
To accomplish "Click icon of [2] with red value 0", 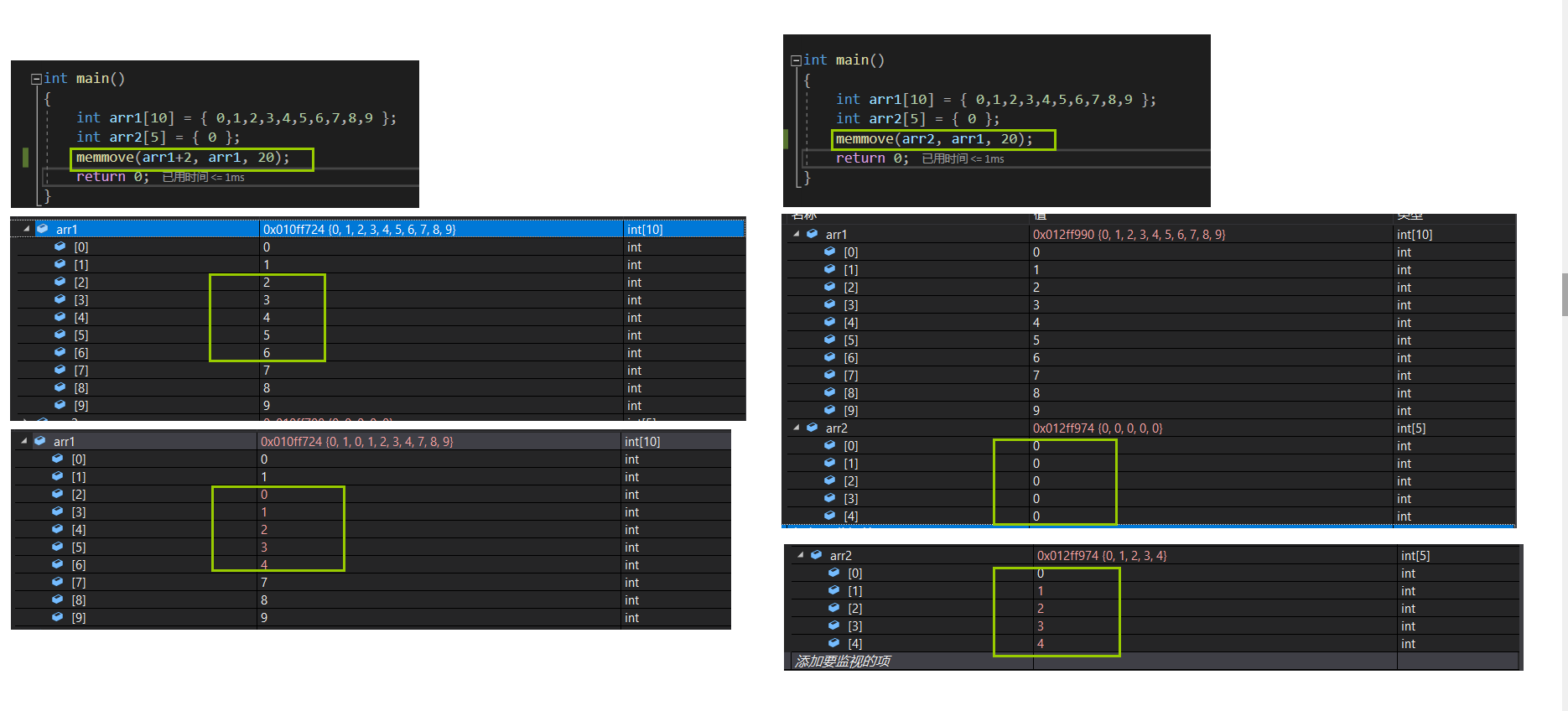I will click(57, 494).
